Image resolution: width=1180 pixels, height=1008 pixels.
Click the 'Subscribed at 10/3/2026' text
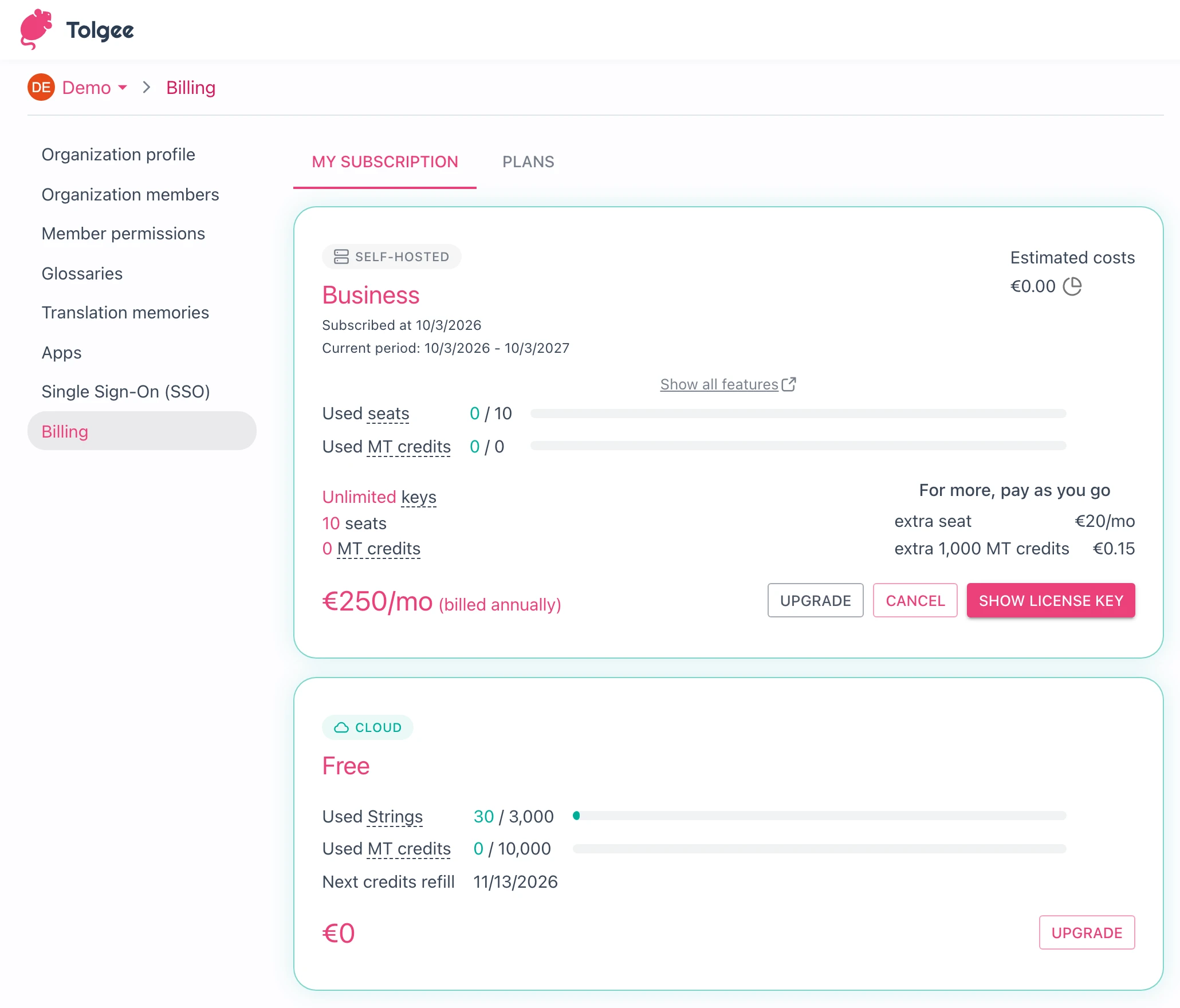402,325
